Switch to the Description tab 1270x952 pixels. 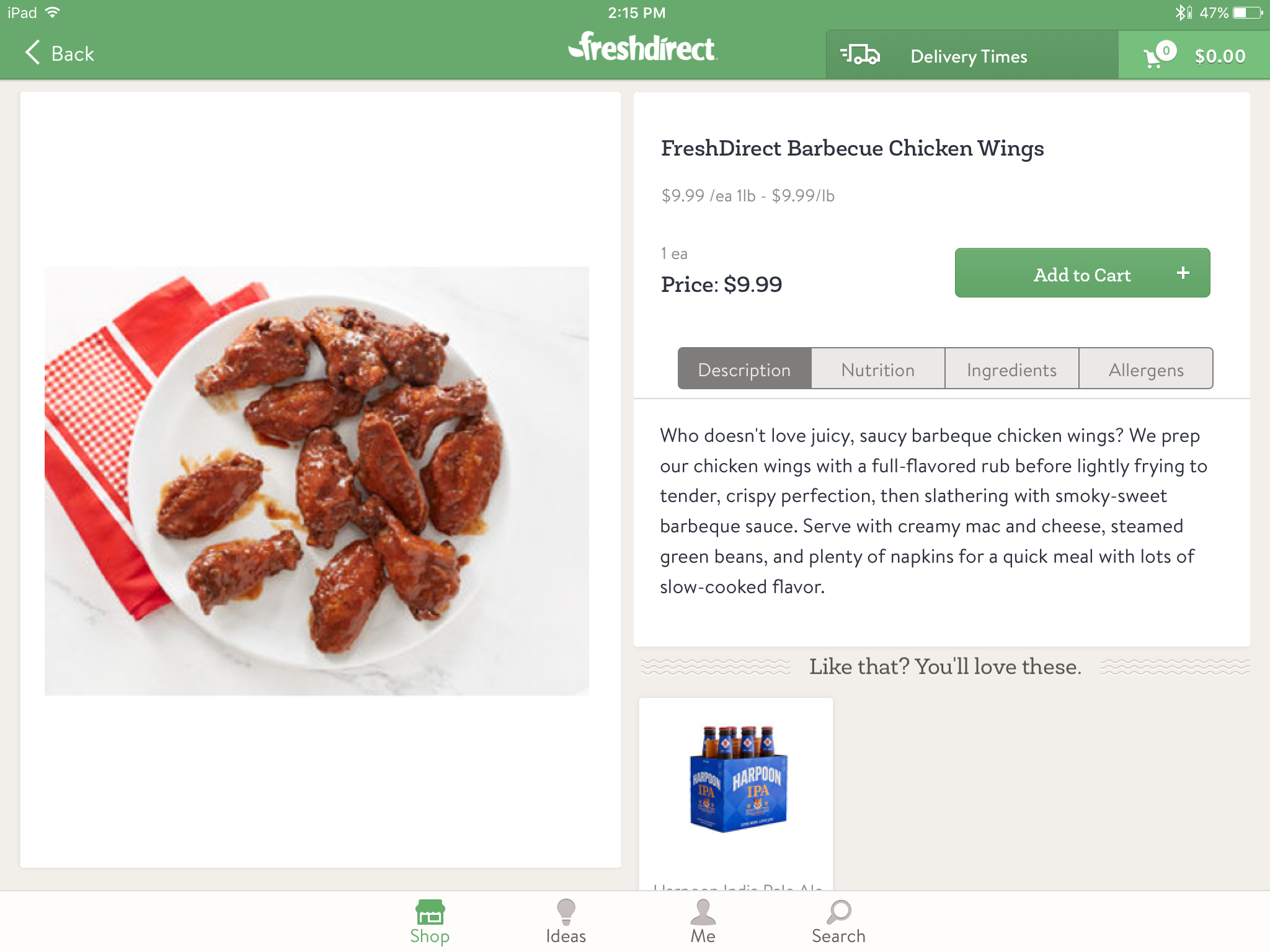click(744, 369)
